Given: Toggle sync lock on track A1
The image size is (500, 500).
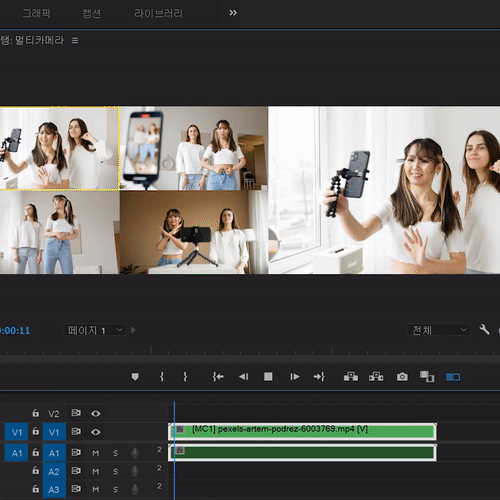Looking at the screenshot, I should [x=76, y=452].
